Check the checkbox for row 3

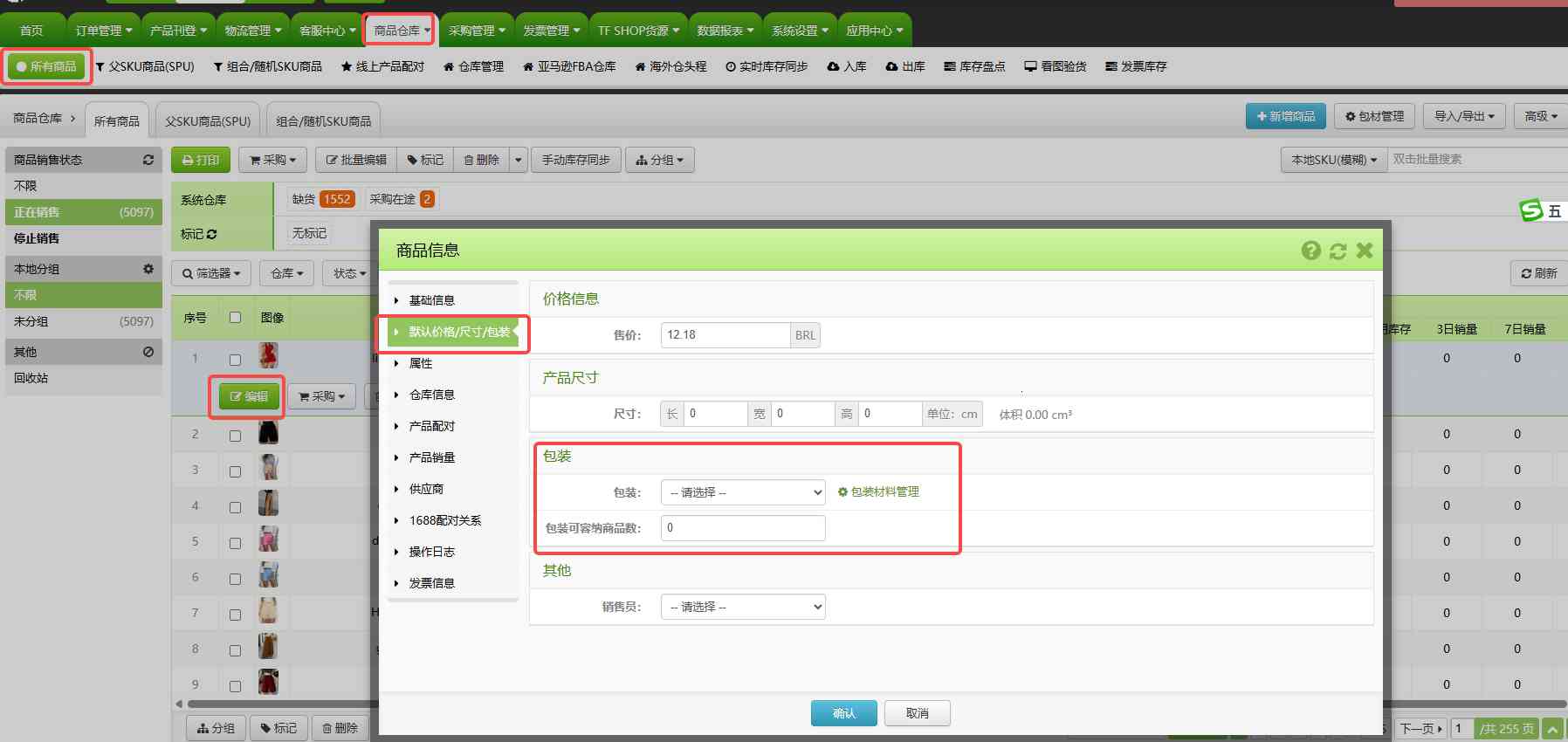[x=235, y=471]
